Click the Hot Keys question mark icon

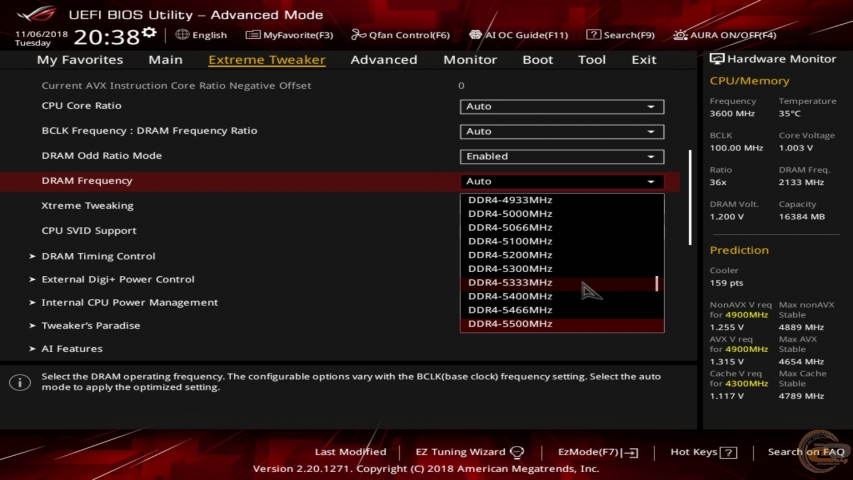(x=728, y=452)
